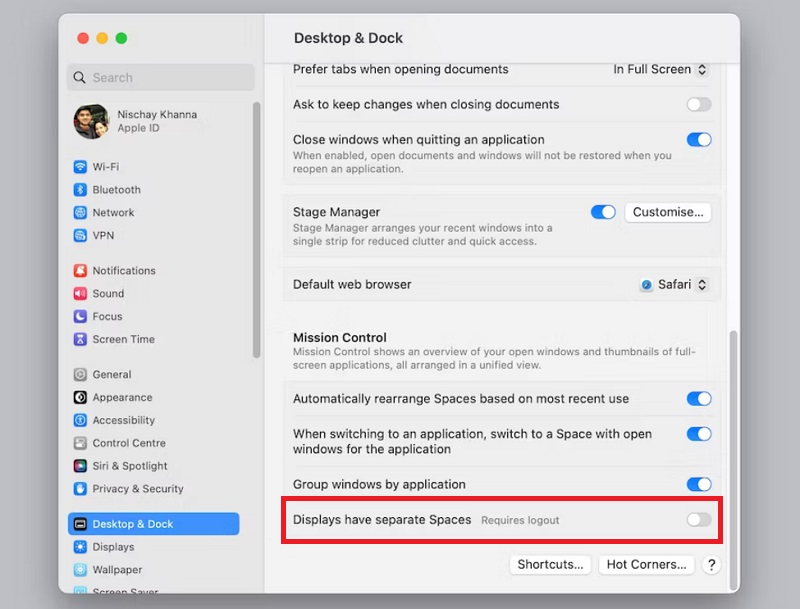The height and width of the screenshot is (609, 800).
Task: Click the Search field in sidebar
Action: point(160,77)
